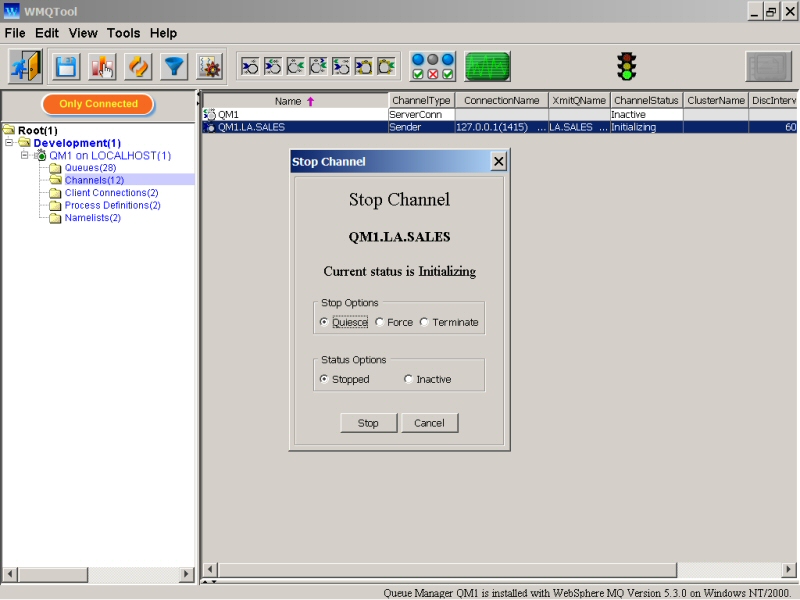
Task: Click the gear settings toolbar icon
Action: point(210,67)
